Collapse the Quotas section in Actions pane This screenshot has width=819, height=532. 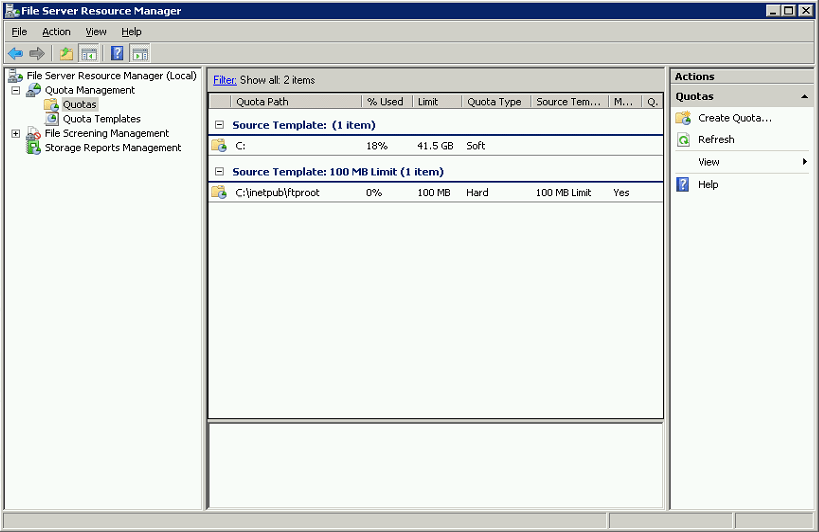804,97
